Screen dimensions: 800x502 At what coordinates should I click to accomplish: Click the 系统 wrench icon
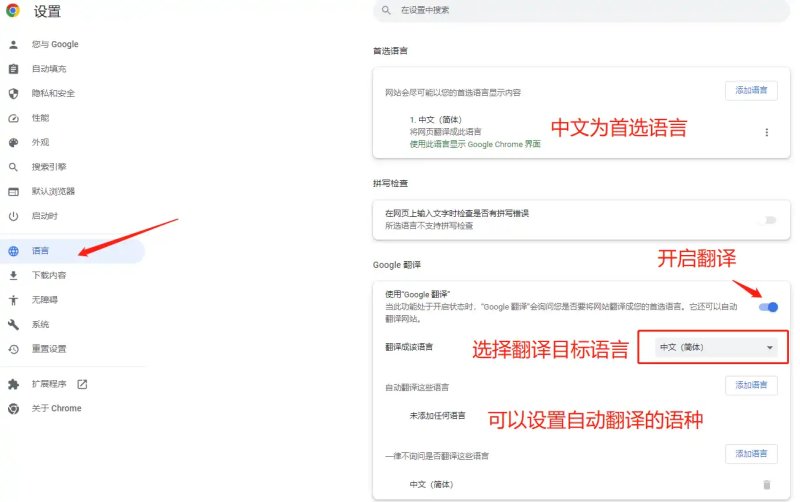click(x=14, y=324)
